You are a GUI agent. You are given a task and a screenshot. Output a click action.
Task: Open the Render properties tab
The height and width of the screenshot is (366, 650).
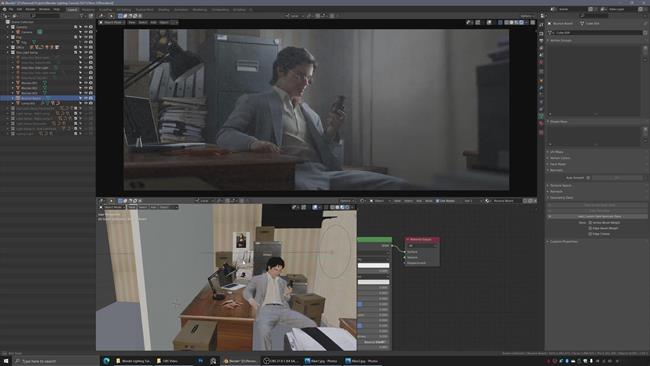(x=541, y=34)
